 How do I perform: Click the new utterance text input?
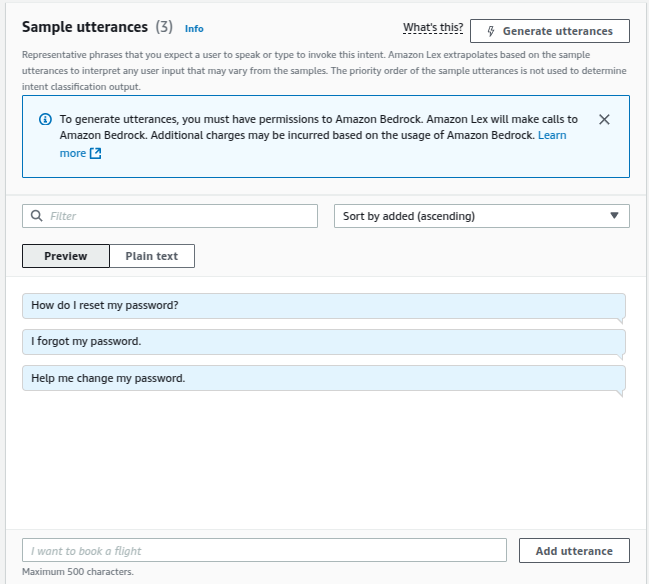pyautogui.click(x=264, y=550)
